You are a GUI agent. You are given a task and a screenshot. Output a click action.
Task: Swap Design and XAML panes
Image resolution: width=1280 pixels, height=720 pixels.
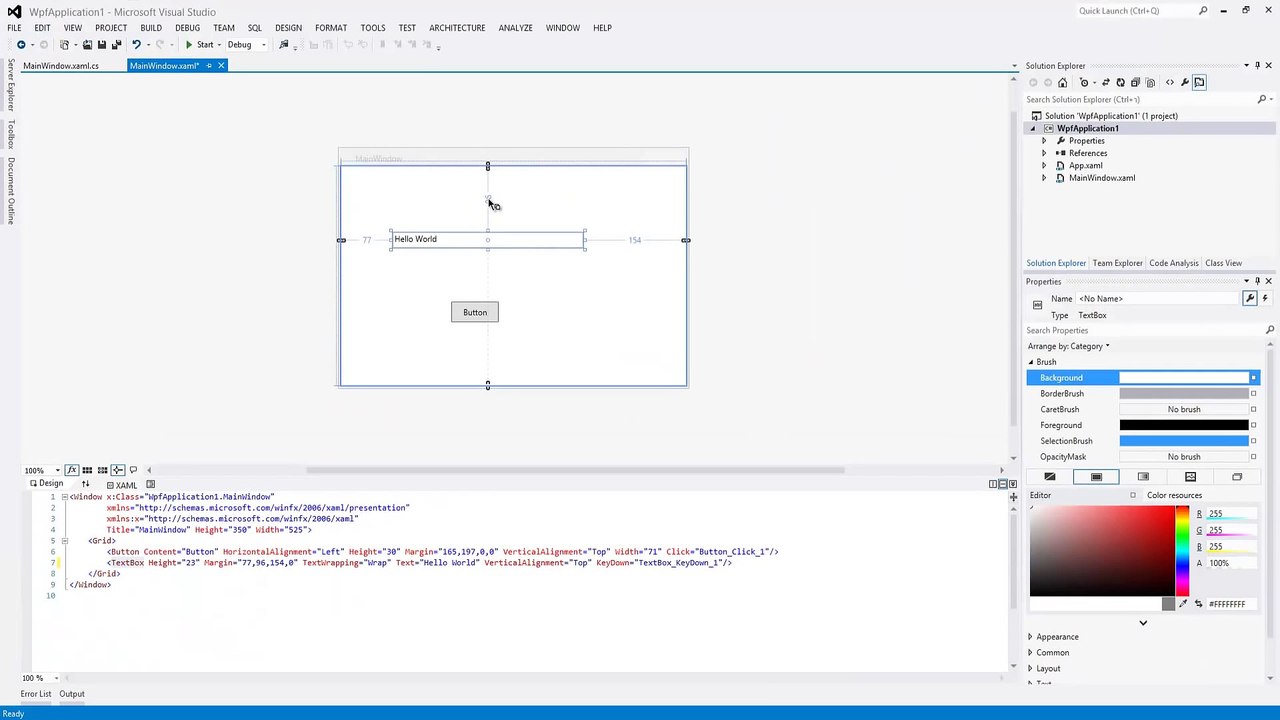[x=85, y=484]
